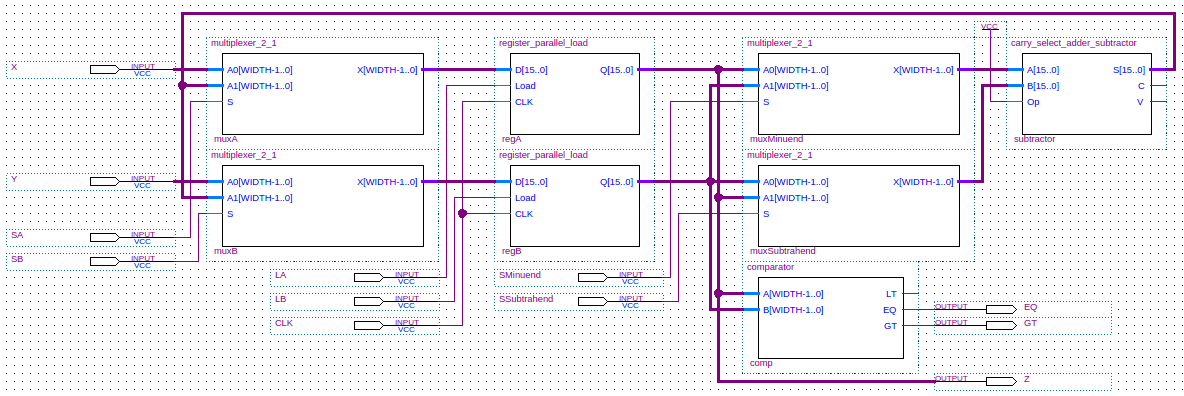Image resolution: width=1184 pixels, height=396 pixels.
Task: Select the CLK input pin symbol
Action: click(368, 326)
